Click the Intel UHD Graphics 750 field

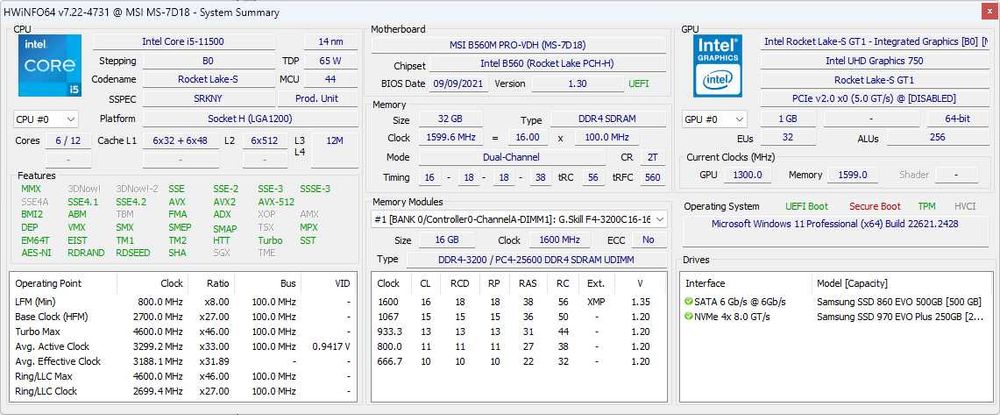(874, 61)
